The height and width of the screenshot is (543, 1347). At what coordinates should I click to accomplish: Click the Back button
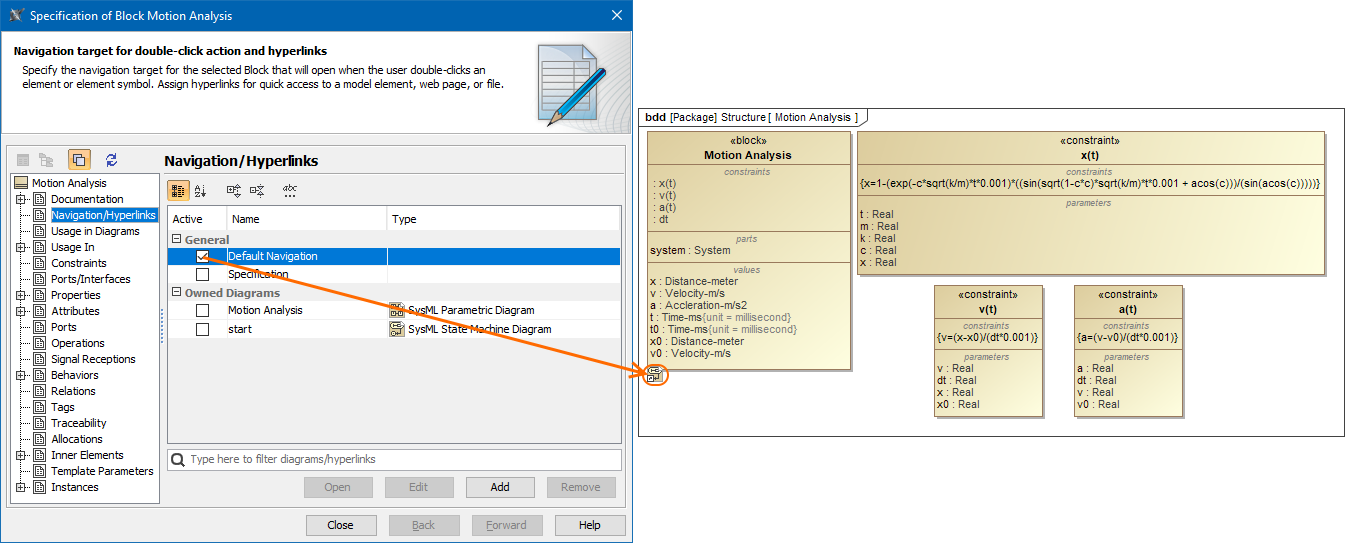(424, 525)
